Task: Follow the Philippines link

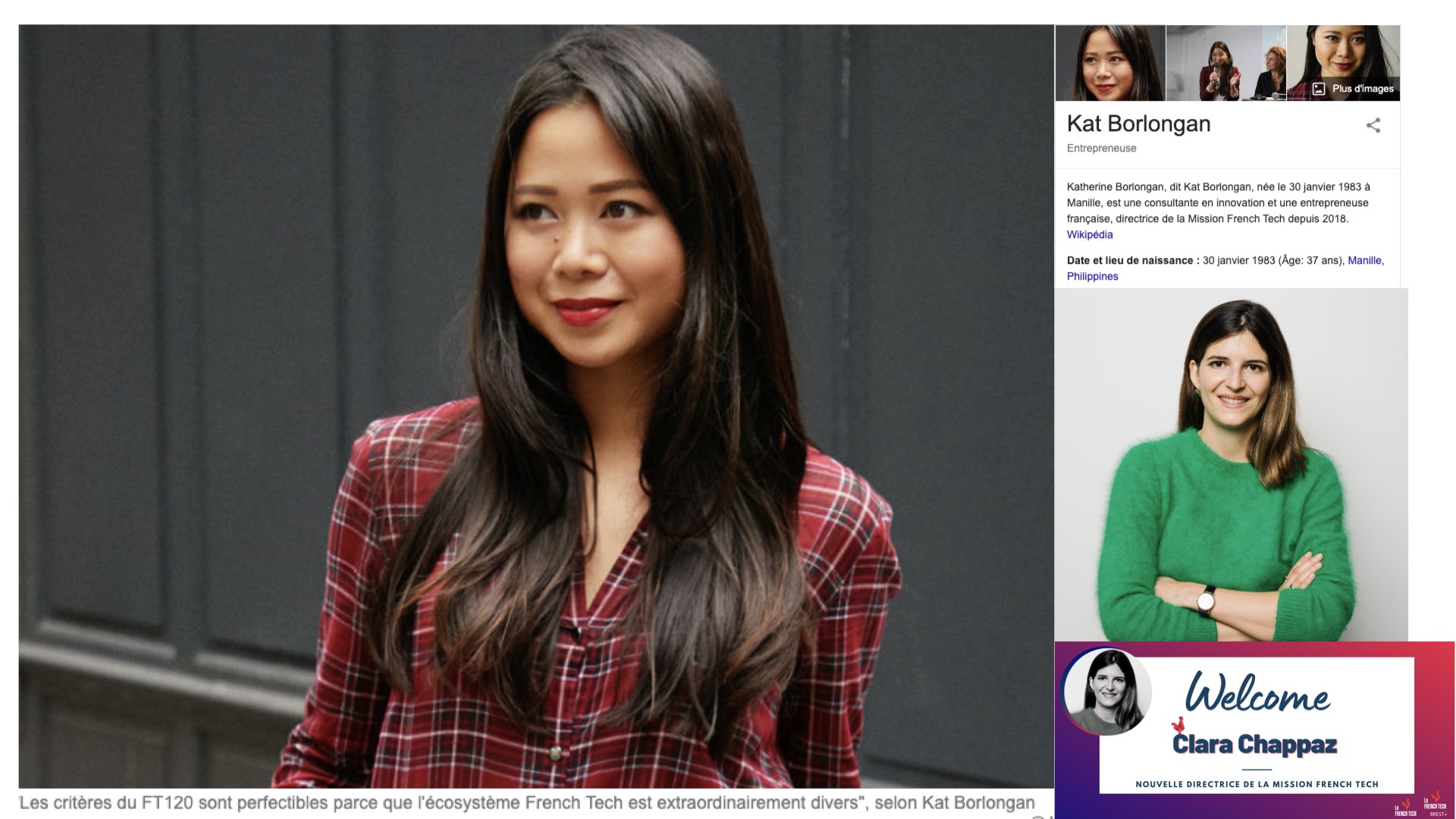Action: (x=1092, y=277)
